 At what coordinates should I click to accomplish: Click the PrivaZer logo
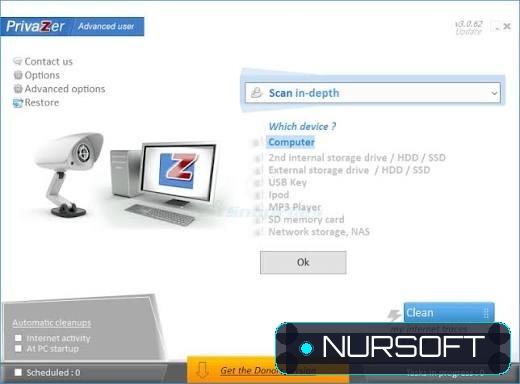point(35,26)
